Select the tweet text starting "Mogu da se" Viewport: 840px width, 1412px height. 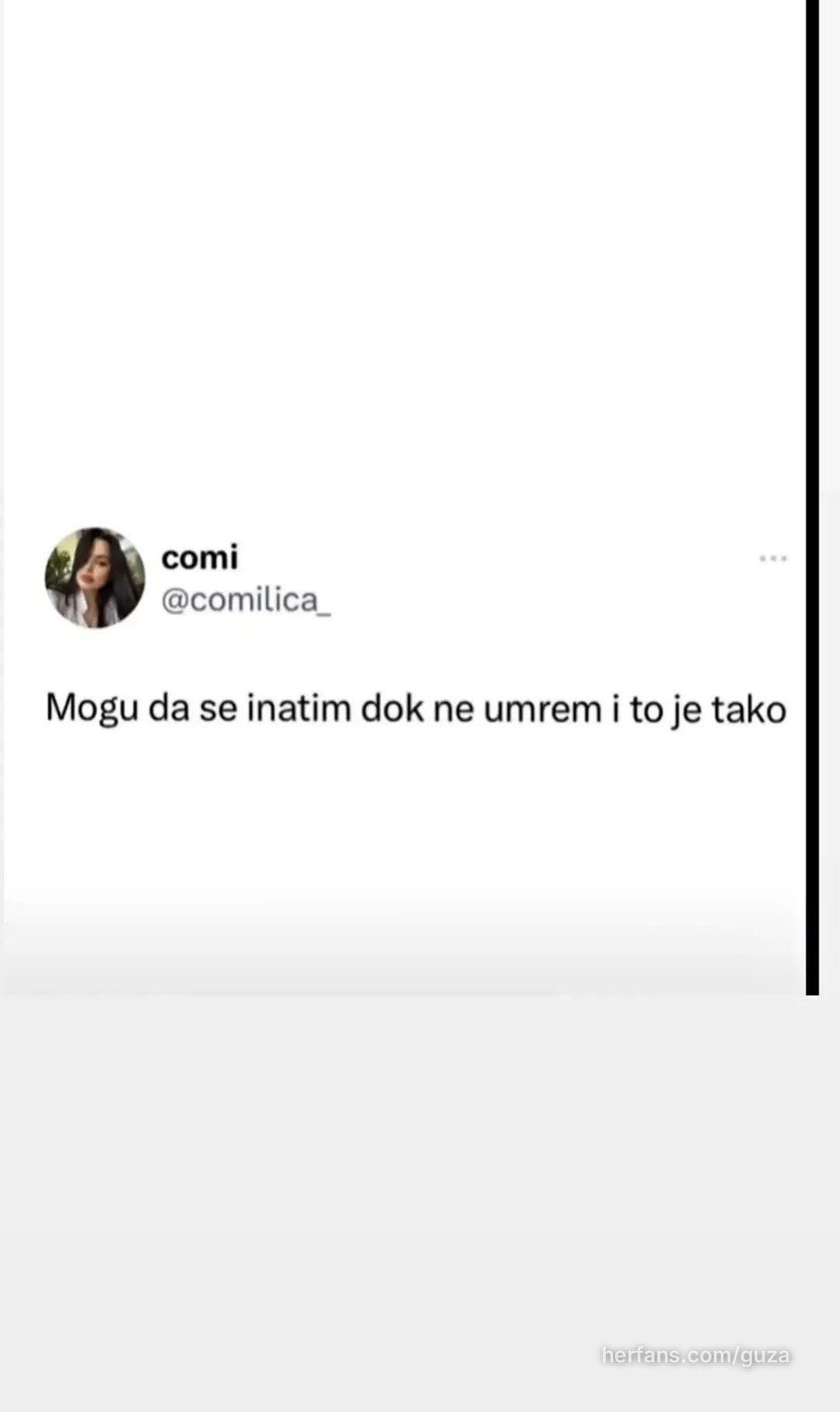pyautogui.click(x=416, y=711)
